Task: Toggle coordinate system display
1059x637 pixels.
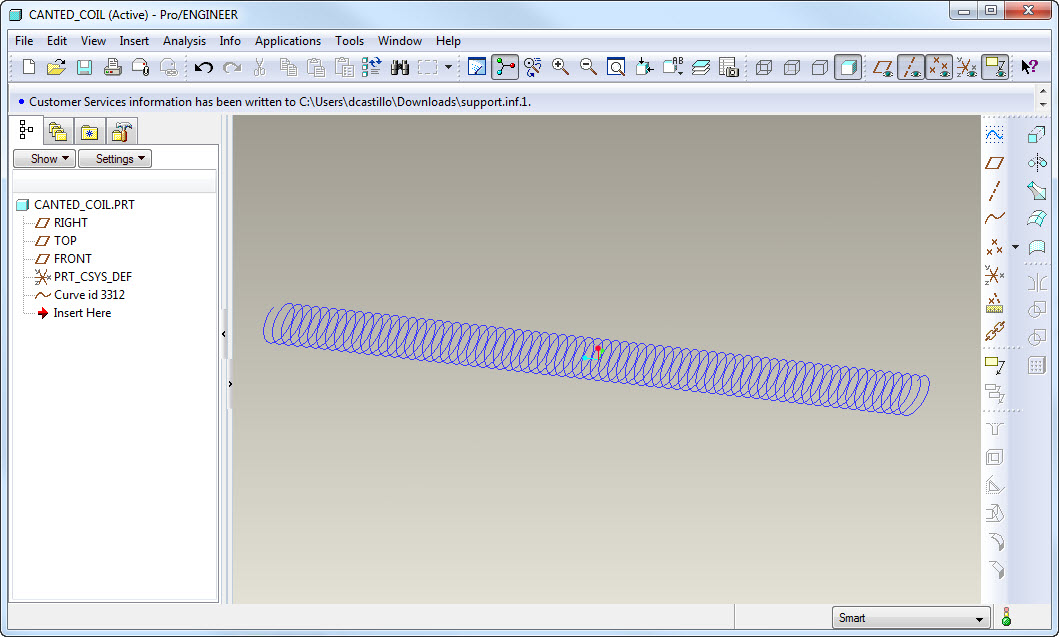Action: coord(966,67)
